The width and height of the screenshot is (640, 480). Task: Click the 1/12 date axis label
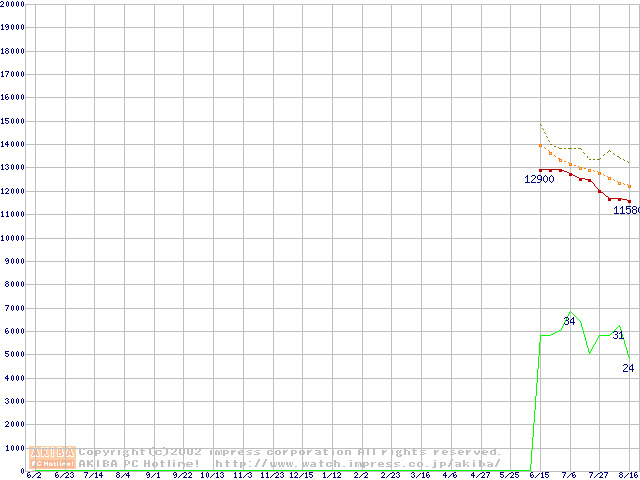pos(332,475)
